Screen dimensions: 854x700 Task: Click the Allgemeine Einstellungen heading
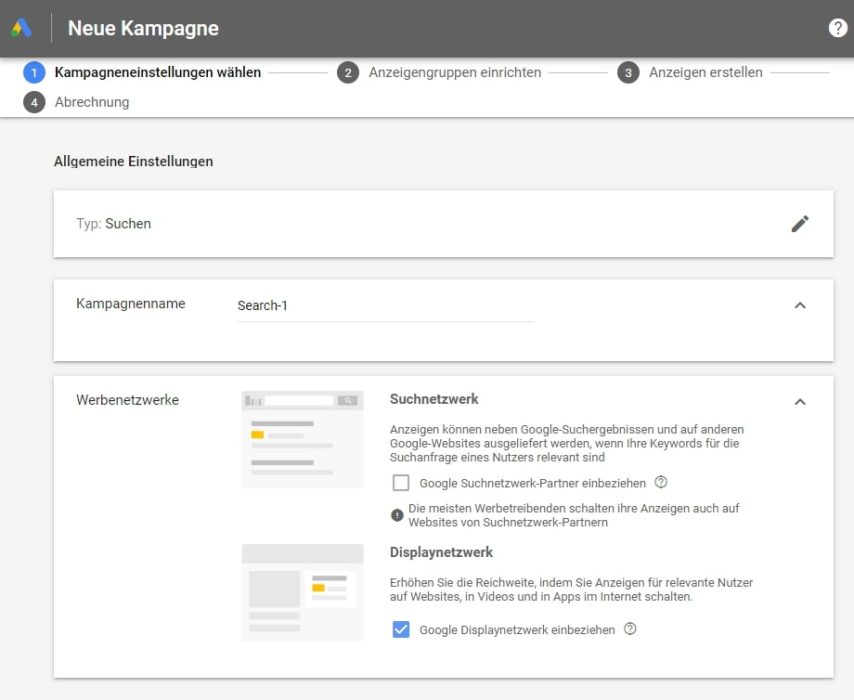point(133,161)
